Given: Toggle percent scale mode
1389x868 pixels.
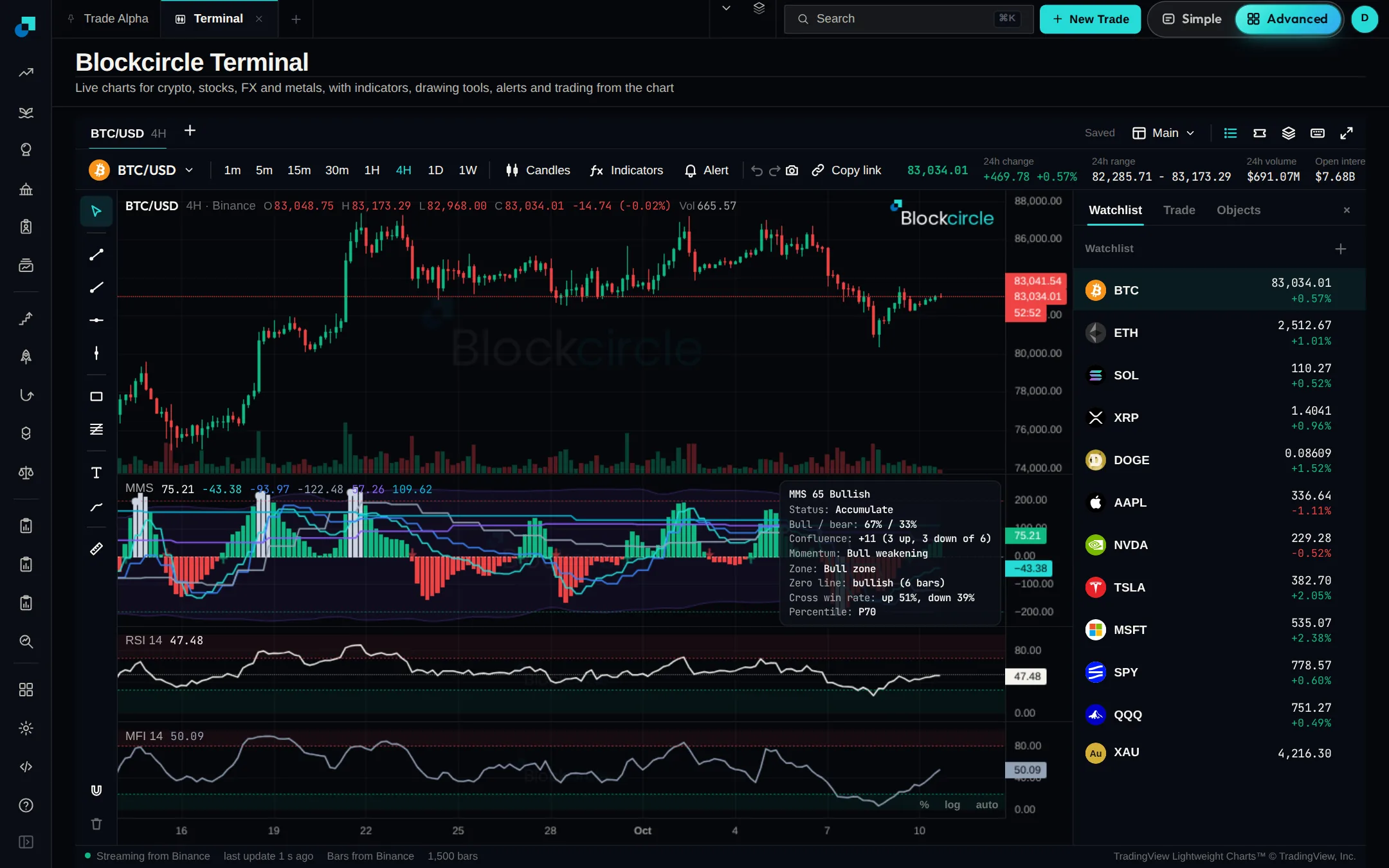Looking at the screenshot, I should click(924, 805).
